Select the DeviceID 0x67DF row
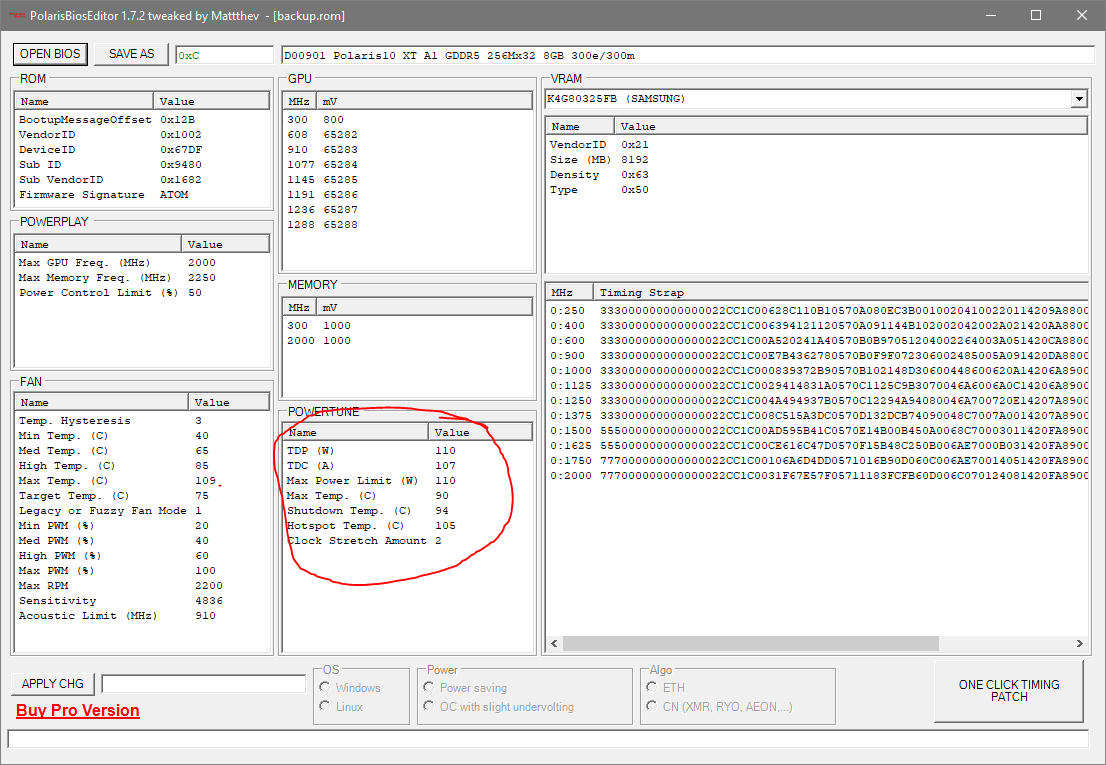Viewport: 1106px width, 765px height. 142,149
